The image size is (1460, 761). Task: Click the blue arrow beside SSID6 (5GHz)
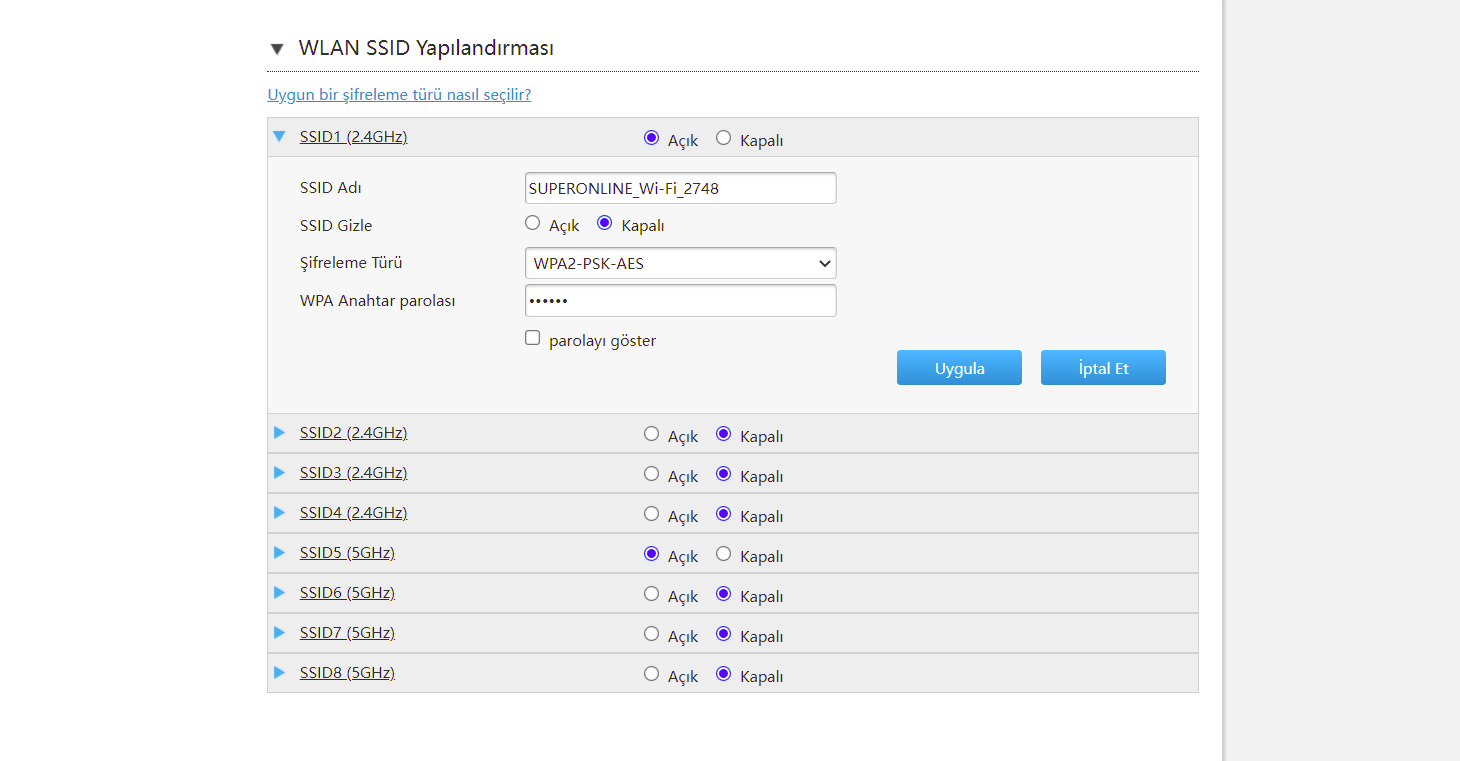[279, 593]
